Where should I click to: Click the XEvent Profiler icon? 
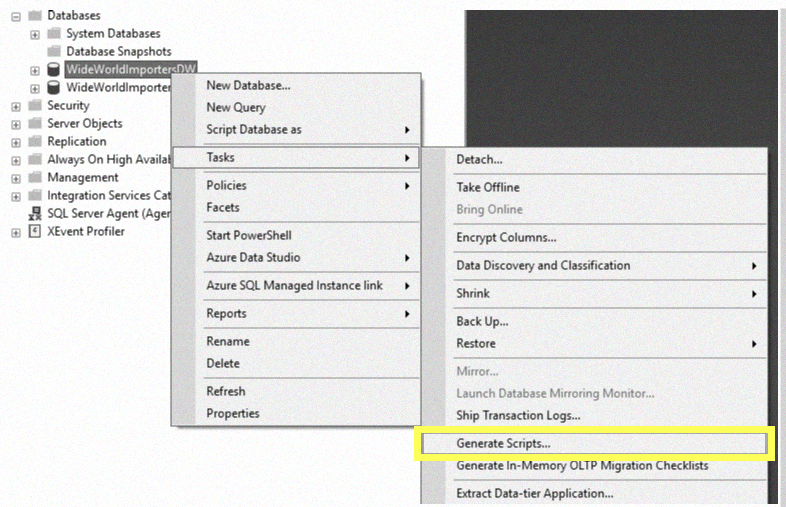pyautogui.click(x=35, y=231)
